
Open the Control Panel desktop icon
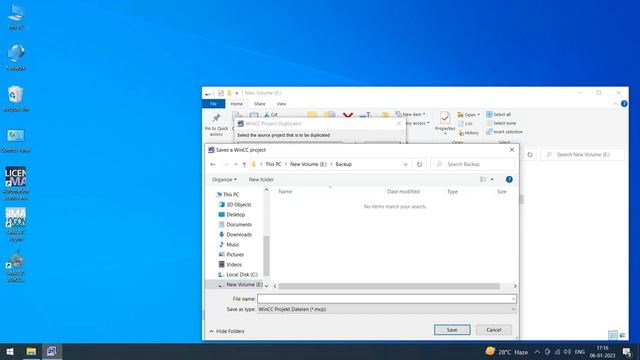[16, 140]
